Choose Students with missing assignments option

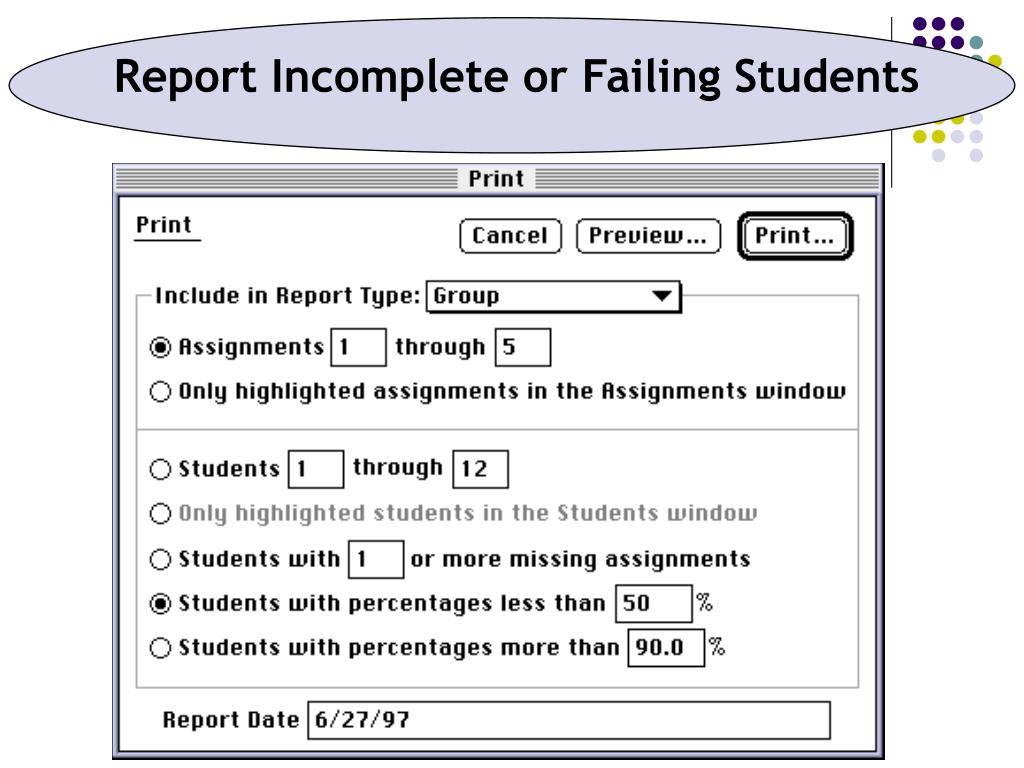point(160,559)
